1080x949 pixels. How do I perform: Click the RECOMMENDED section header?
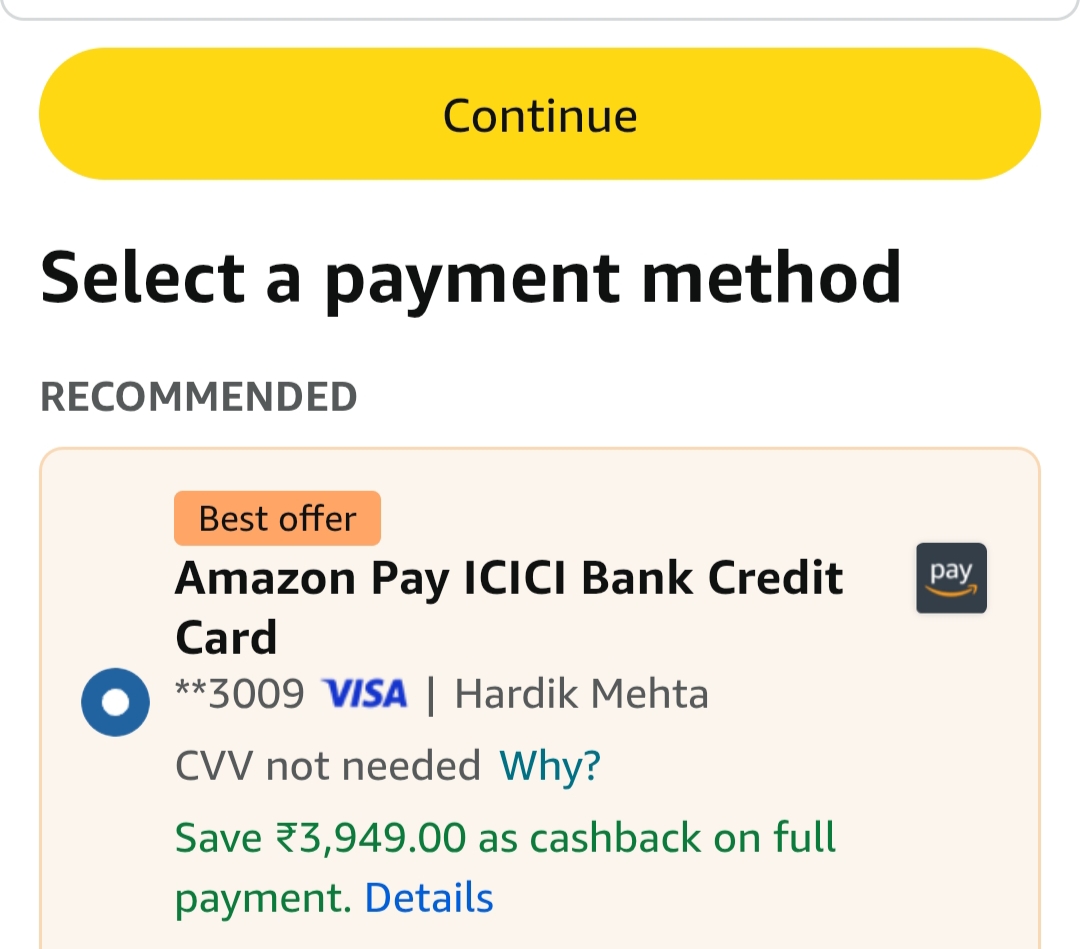[x=198, y=396]
